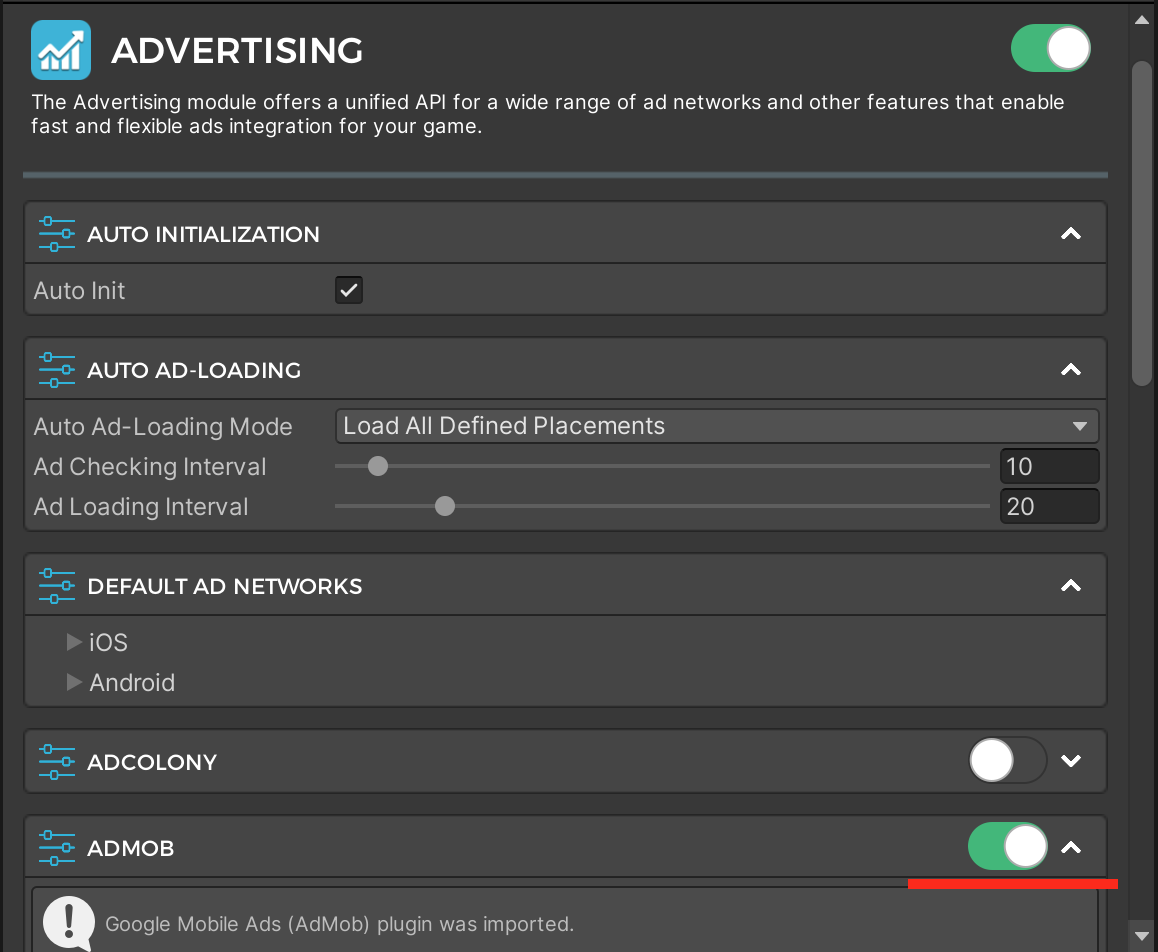Collapse the AdMob section chevron
1158x952 pixels.
click(x=1071, y=848)
